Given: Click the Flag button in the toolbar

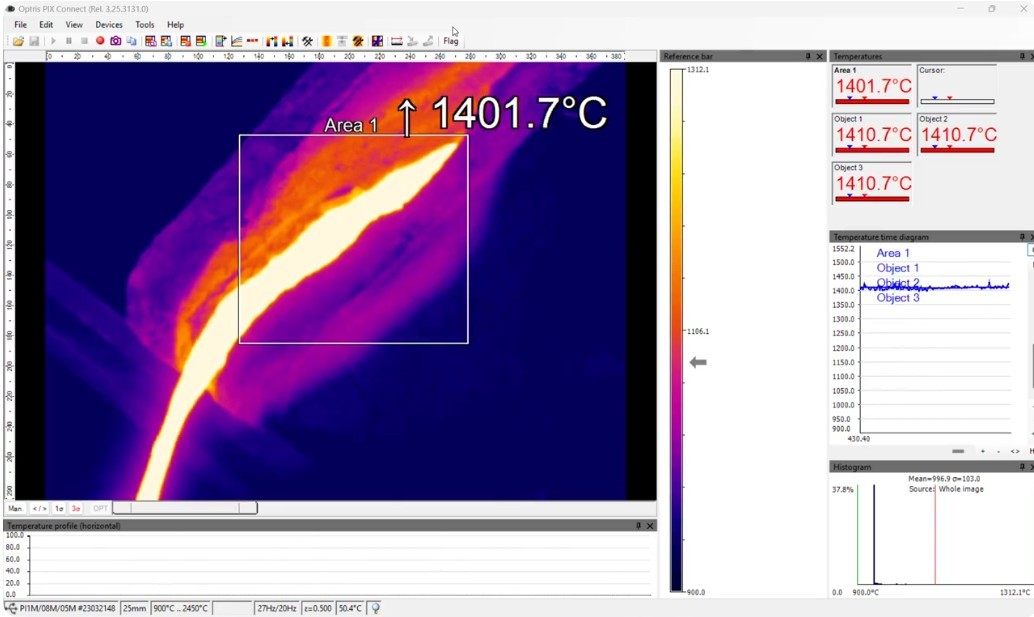Looking at the screenshot, I should tap(450, 41).
